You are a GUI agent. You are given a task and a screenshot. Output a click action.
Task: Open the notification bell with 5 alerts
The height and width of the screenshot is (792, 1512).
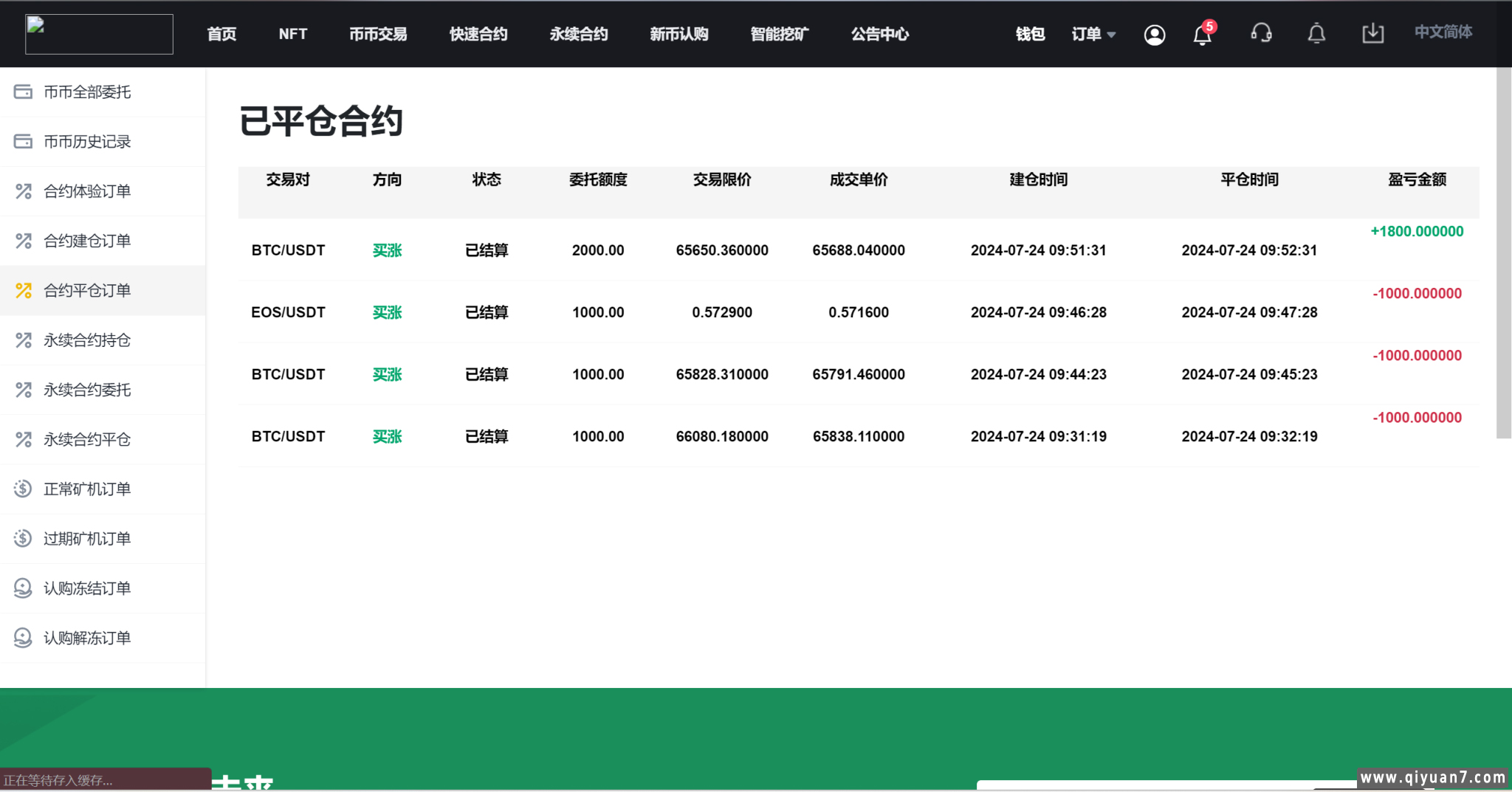[x=1201, y=35]
